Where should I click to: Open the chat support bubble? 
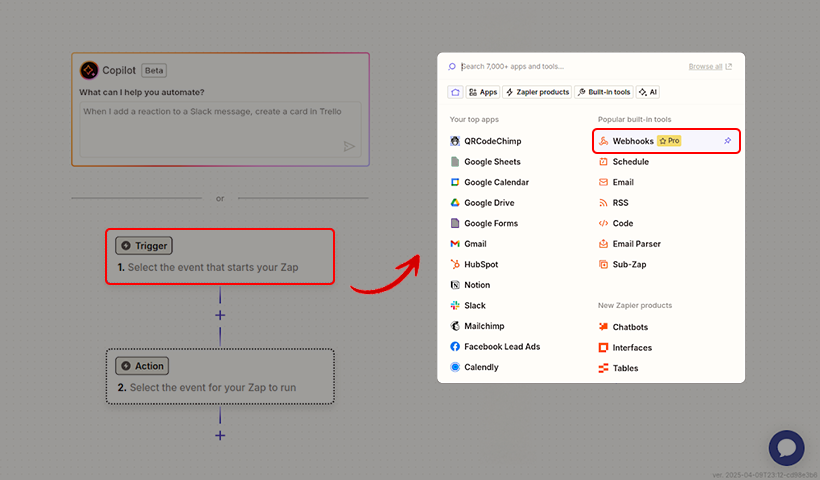786,448
